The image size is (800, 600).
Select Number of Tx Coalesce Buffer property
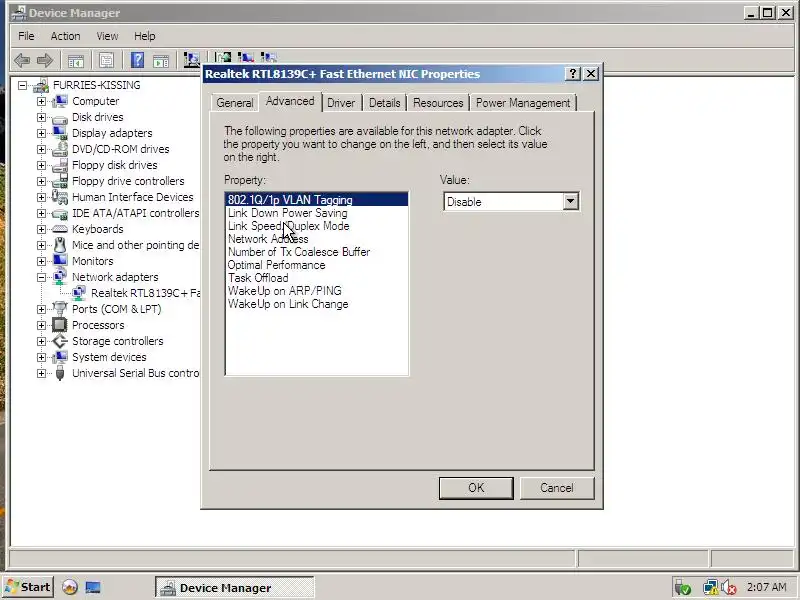pyautogui.click(x=316, y=252)
